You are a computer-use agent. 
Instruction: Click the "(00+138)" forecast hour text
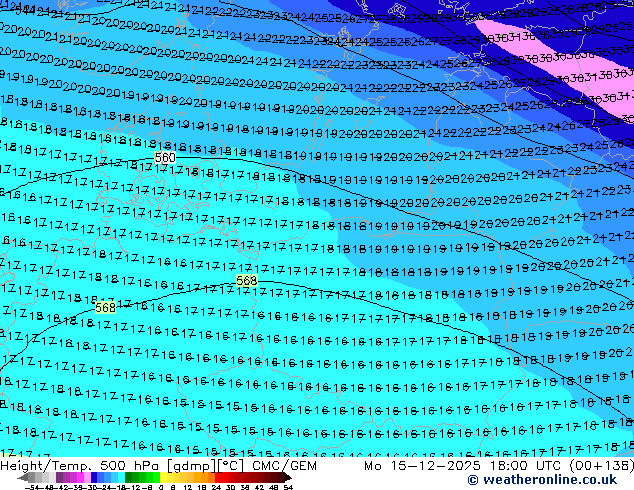(x=601, y=466)
